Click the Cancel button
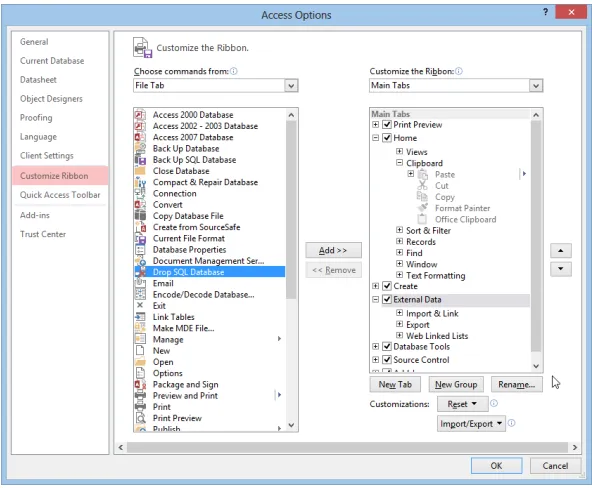Image resolution: width=592 pixels, height=488 pixels. 555,466
